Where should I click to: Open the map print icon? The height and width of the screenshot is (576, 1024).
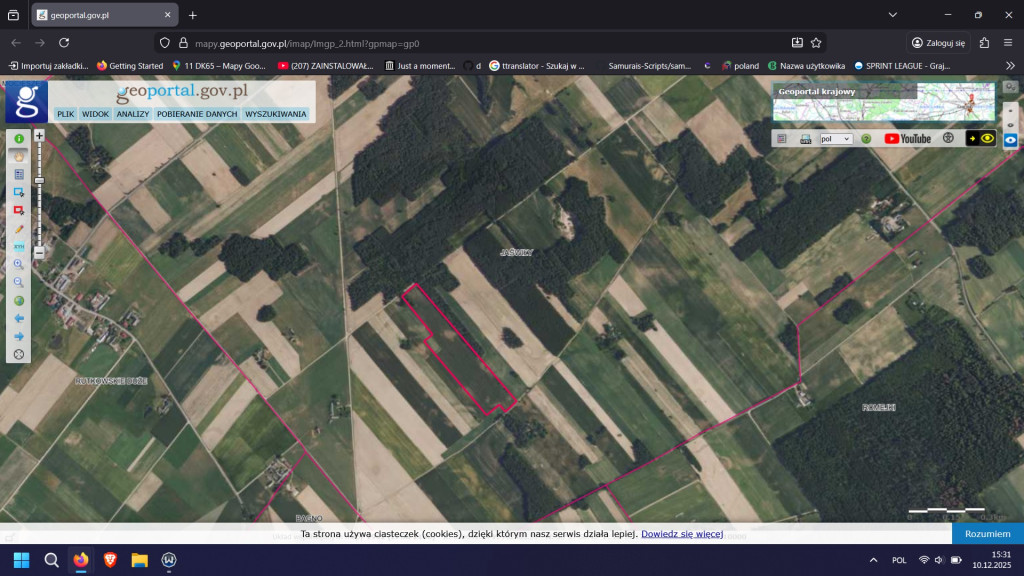805,139
